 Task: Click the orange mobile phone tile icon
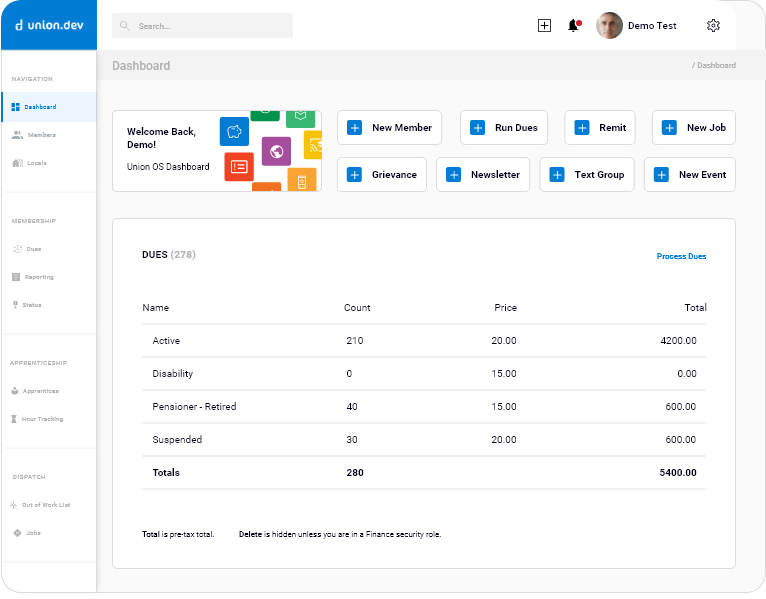[x=301, y=180]
